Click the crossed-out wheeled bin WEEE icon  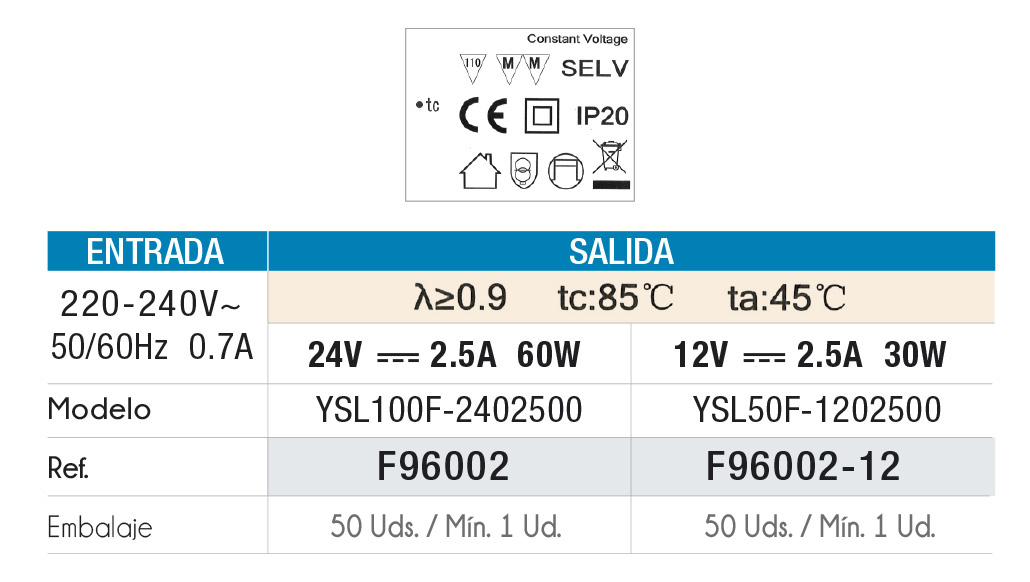coord(611,164)
